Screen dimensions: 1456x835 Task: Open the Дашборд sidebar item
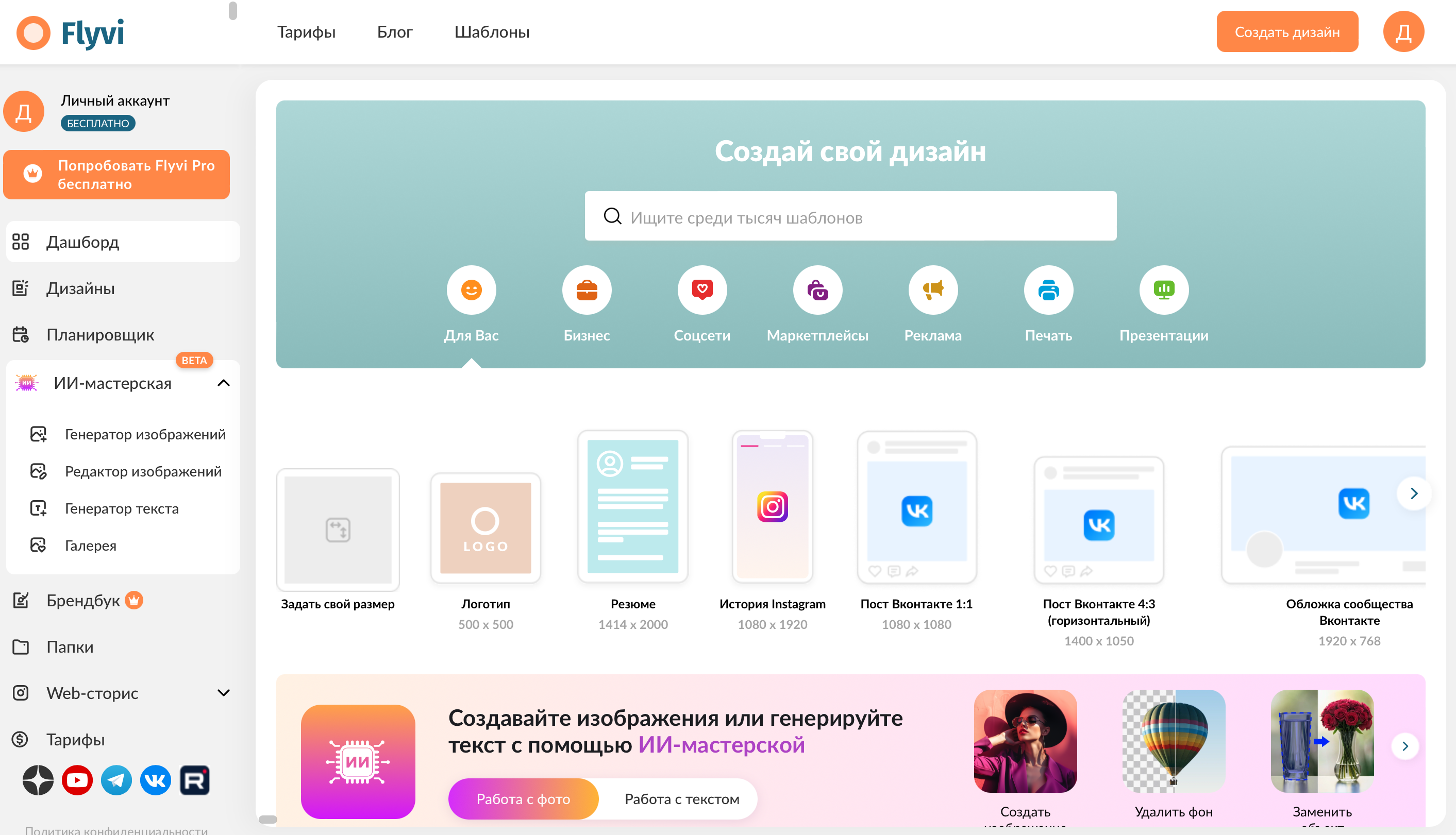[123, 242]
